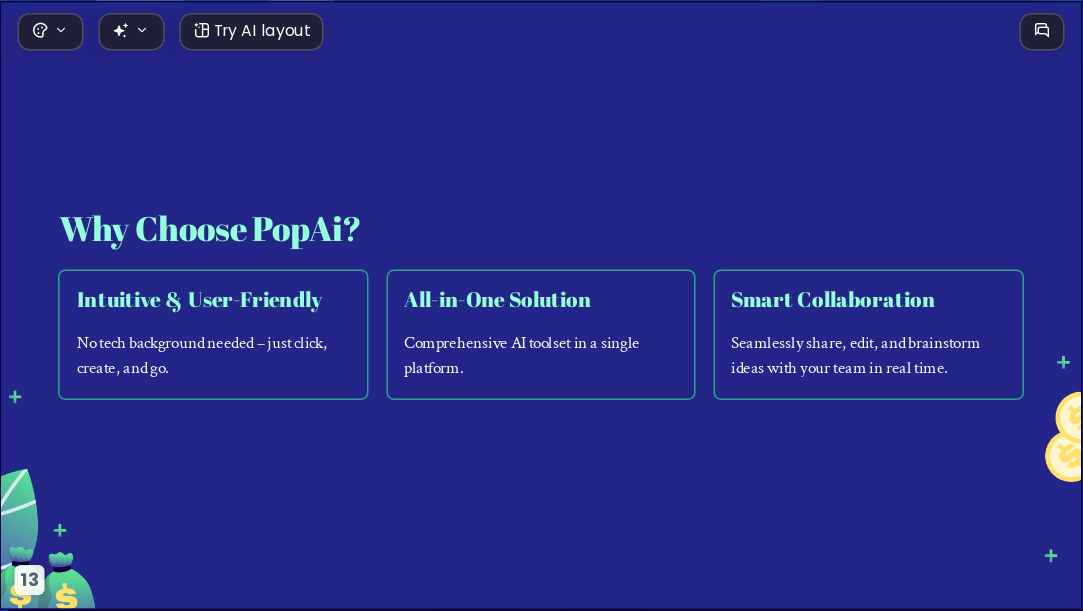Select the 'All-in-One Solution' card title
Viewport: 1083px width, 611px height.
(497, 300)
